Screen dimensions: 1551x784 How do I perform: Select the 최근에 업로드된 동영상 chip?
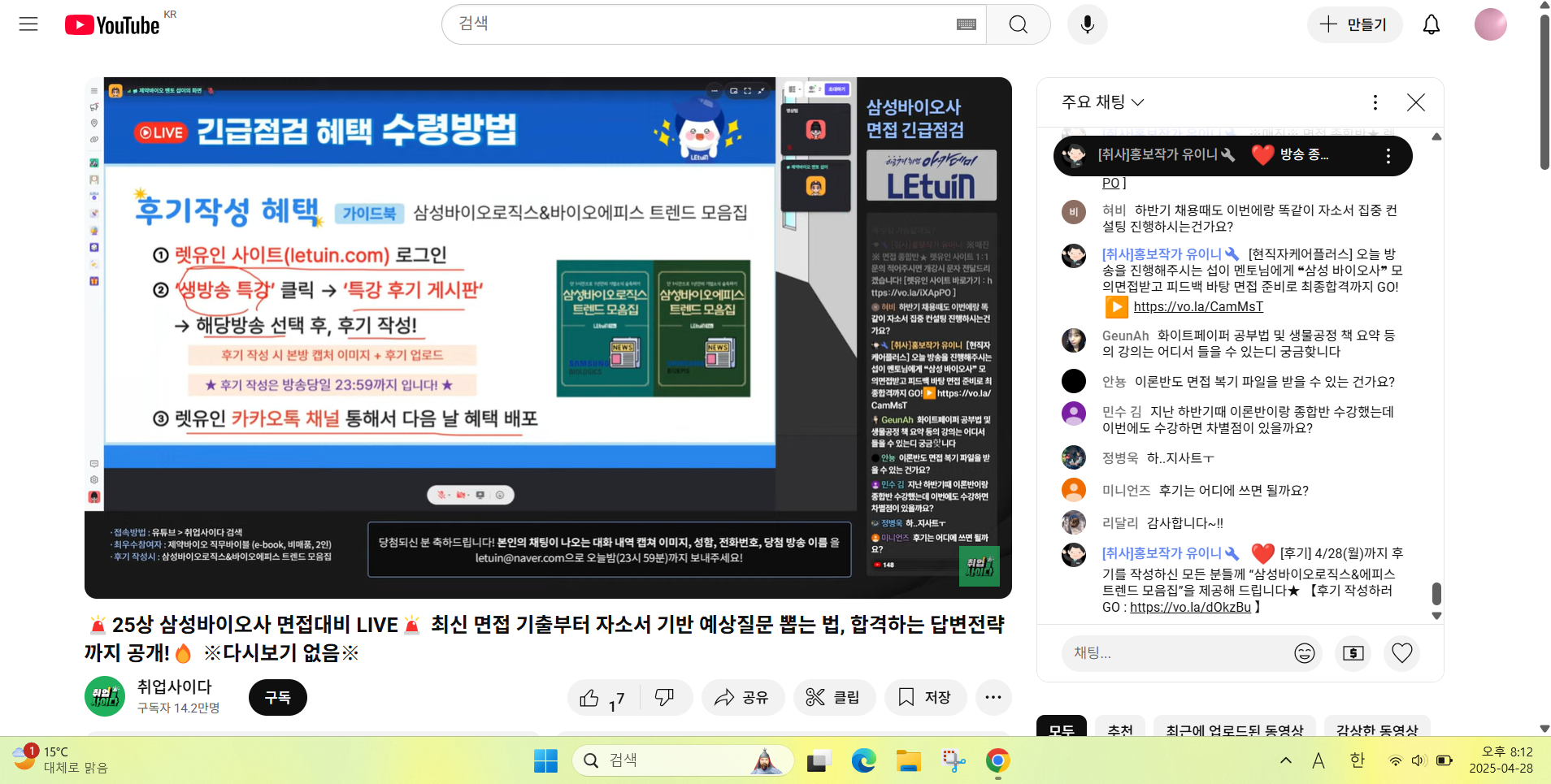tap(1234, 729)
